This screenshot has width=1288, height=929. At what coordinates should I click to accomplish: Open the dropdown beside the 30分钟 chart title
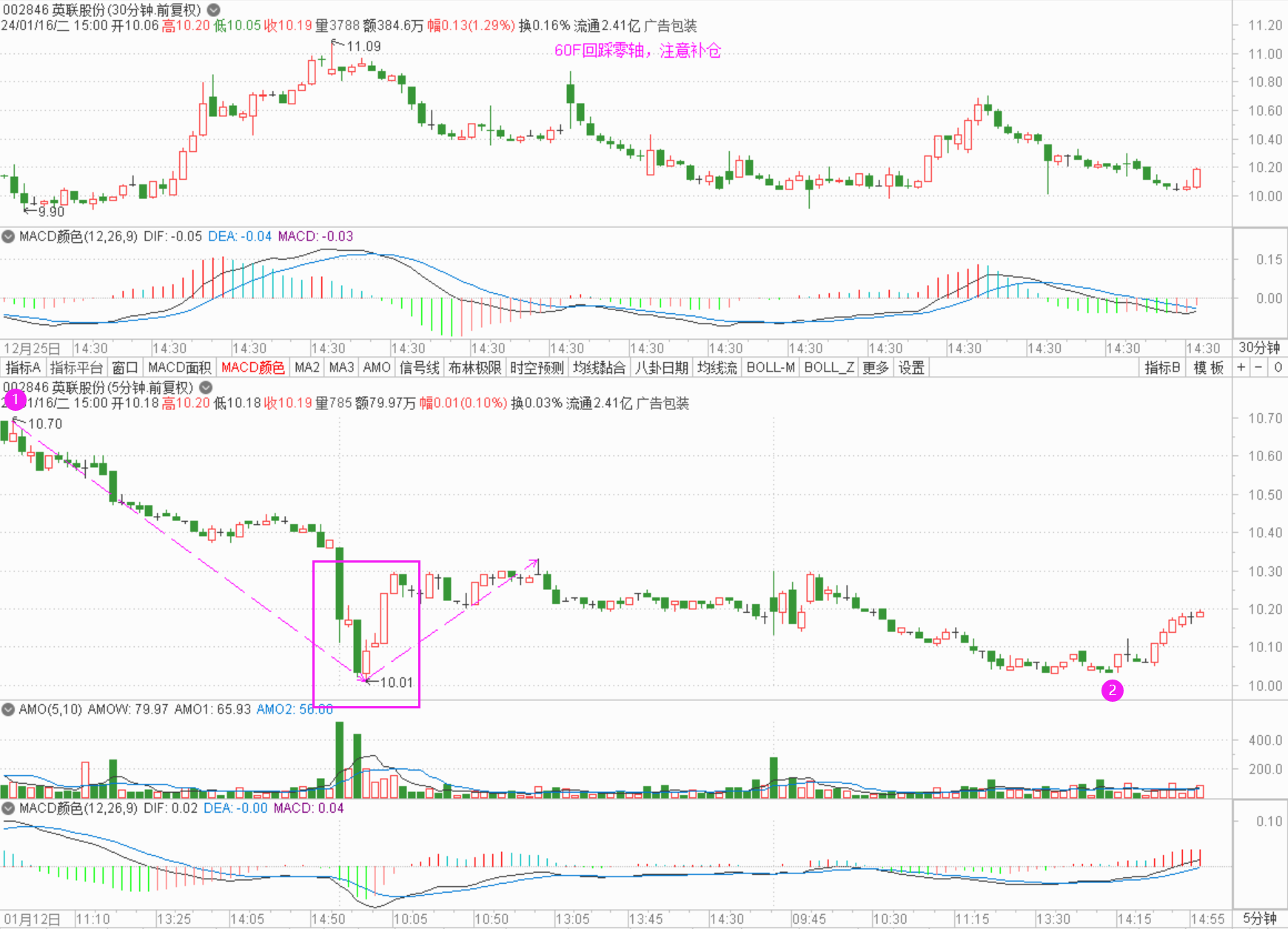(213, 10)
